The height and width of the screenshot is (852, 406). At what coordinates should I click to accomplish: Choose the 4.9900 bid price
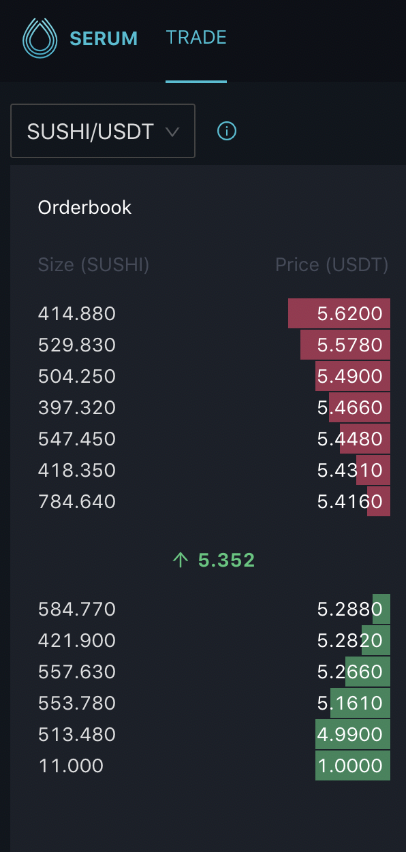(350, 734)
